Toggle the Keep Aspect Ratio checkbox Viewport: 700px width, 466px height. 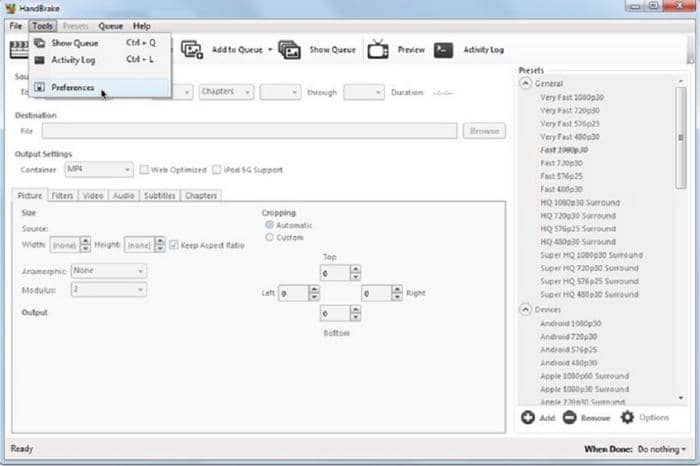[174, 245]
